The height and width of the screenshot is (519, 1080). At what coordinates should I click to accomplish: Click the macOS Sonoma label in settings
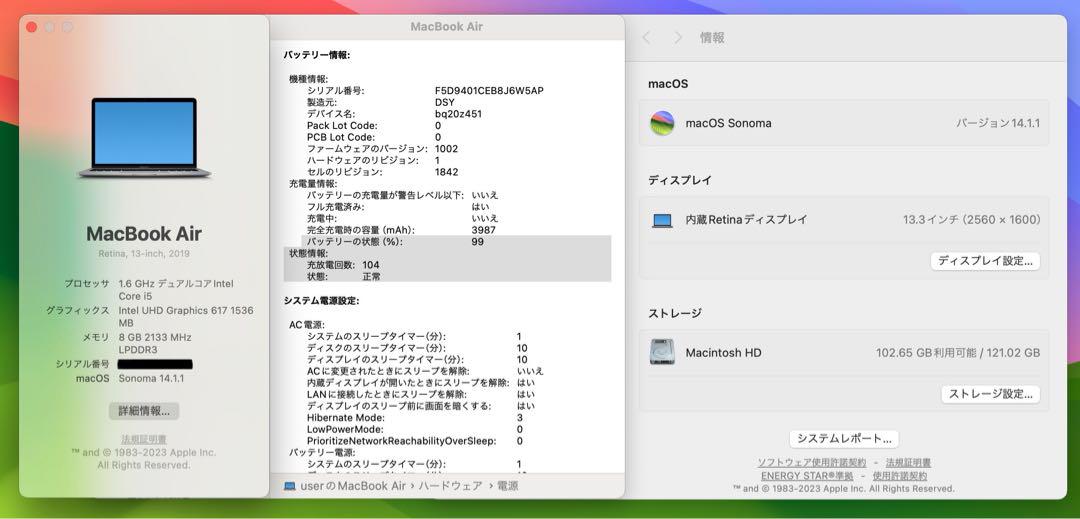click(x=728, y=123)
